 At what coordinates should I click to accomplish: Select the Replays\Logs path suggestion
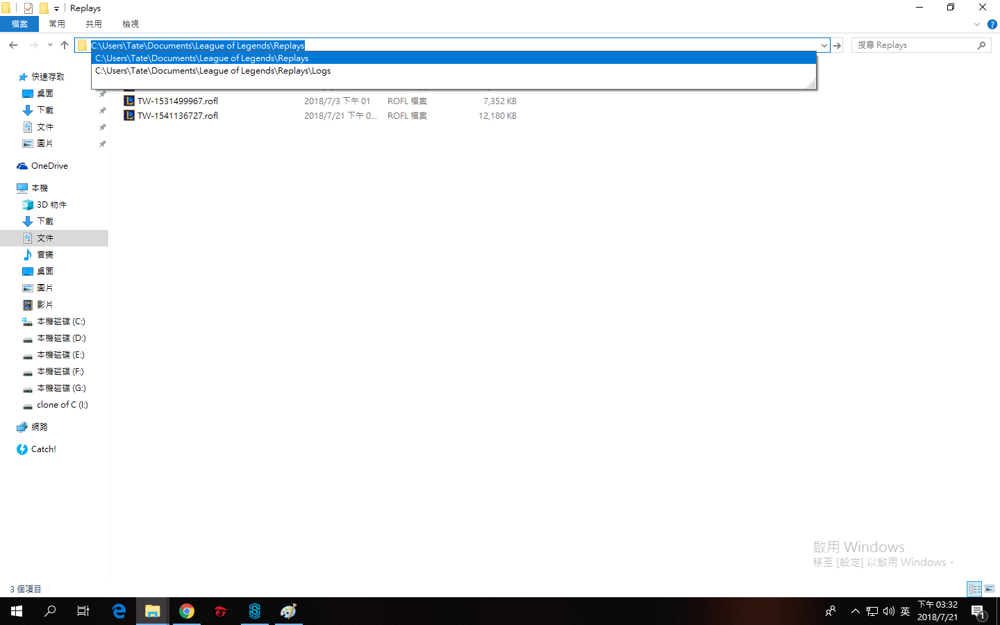coord(213,71)
